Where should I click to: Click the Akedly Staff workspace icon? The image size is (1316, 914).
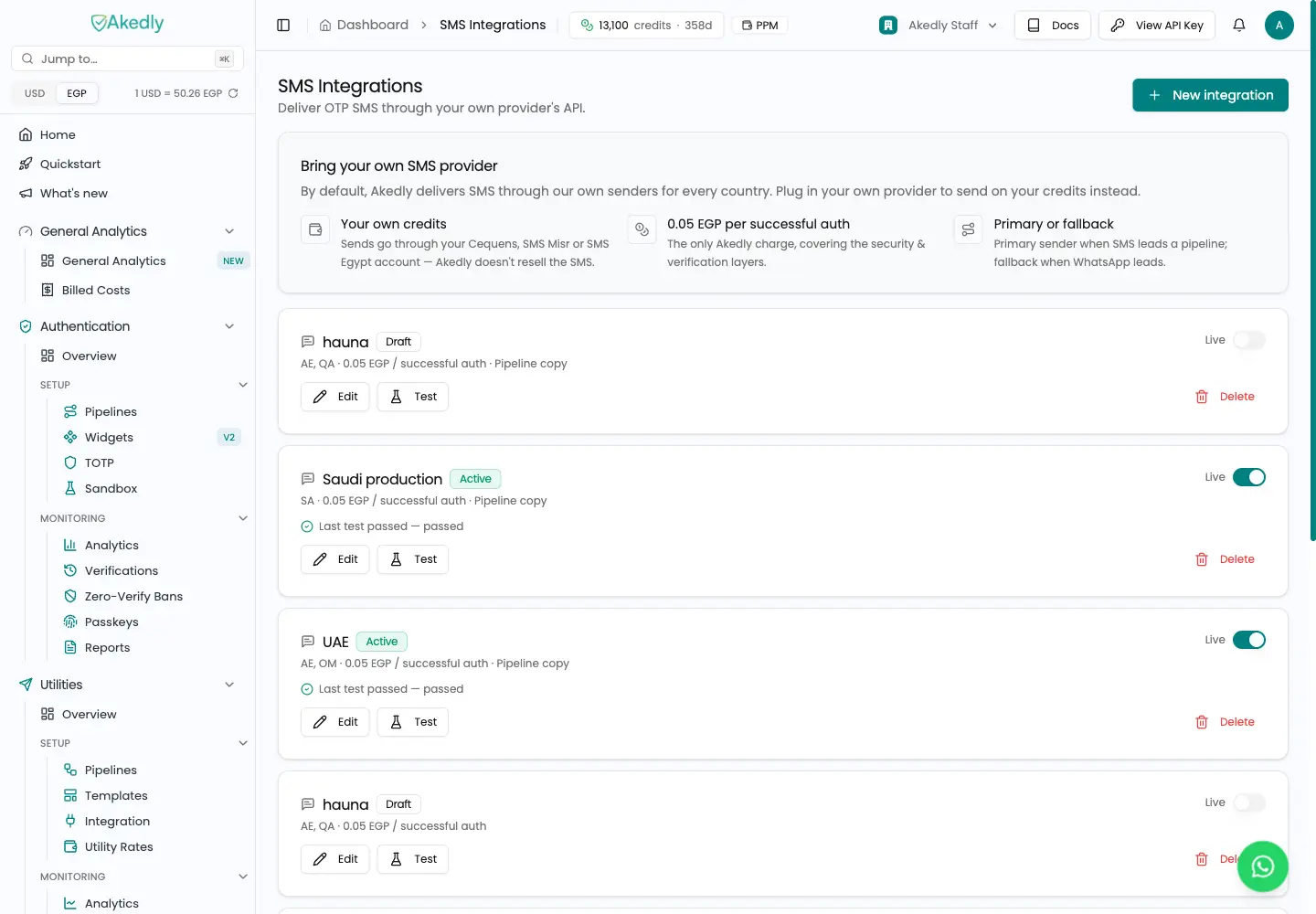888,26
